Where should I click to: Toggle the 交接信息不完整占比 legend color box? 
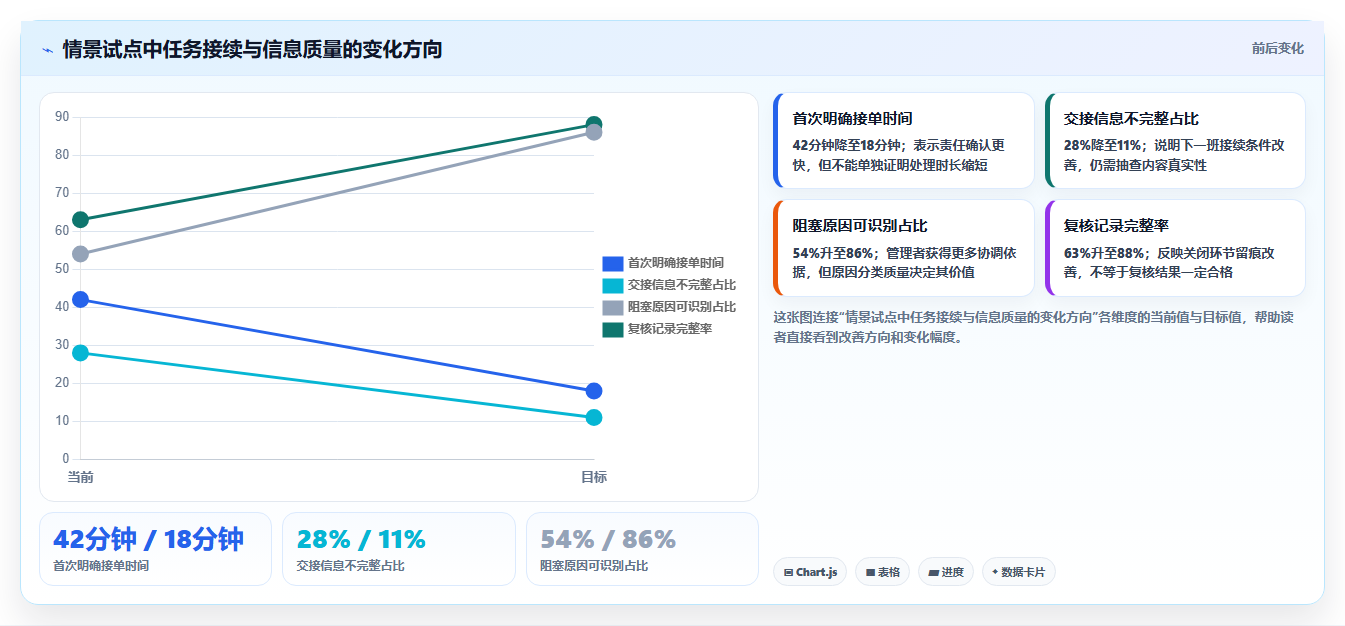pyautogui.click(x=612, y=285)
